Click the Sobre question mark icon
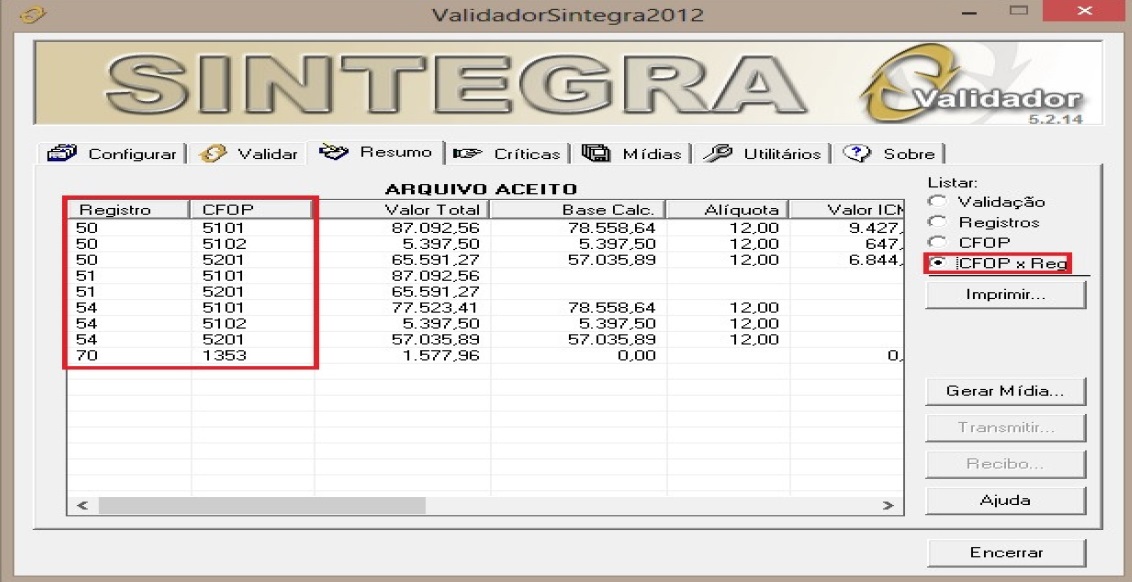 click(x=857, y=154)
